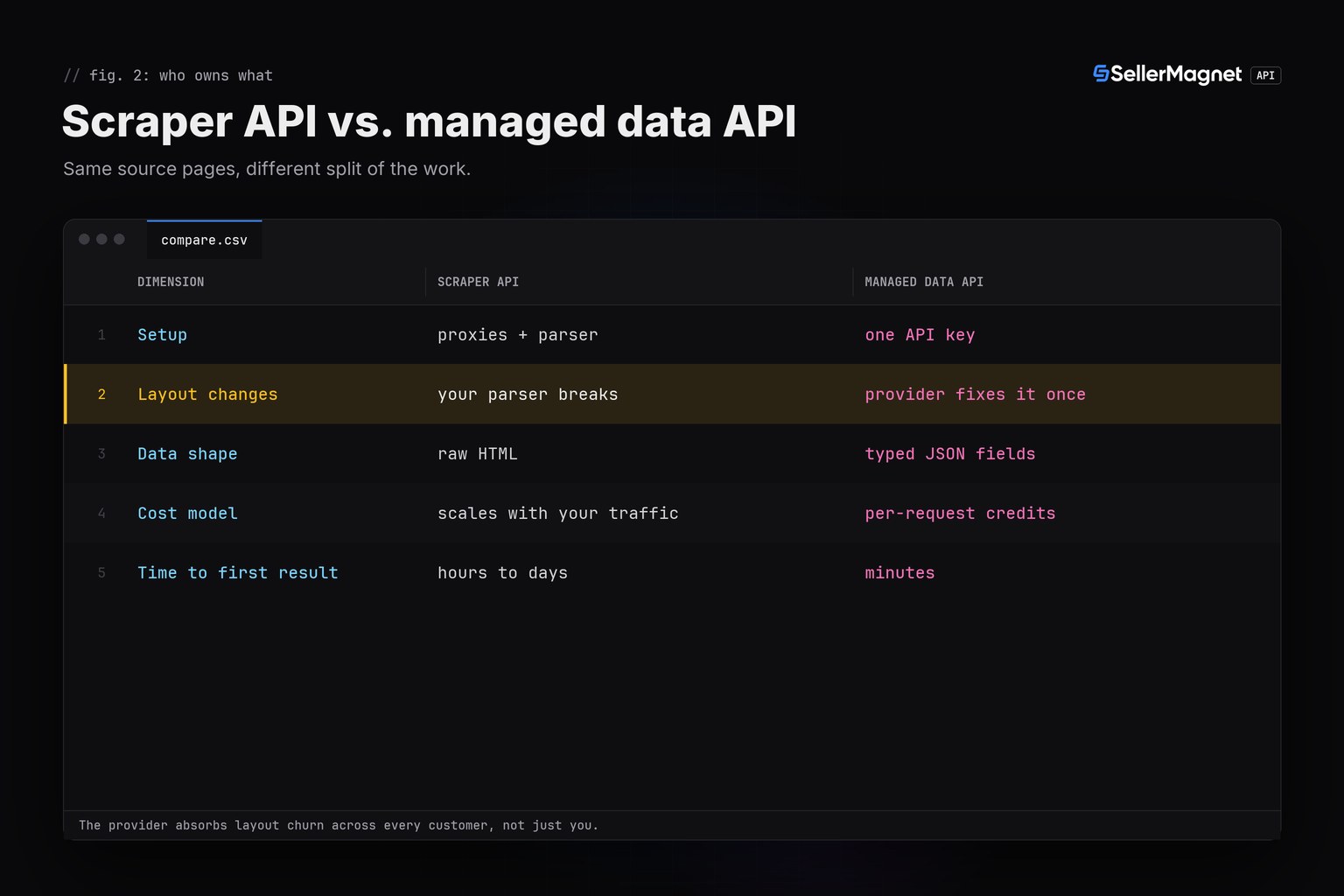Click the "per-request credits" cell
The width and height of the screenshot is (1344, 896).
(x=960, y=513)
